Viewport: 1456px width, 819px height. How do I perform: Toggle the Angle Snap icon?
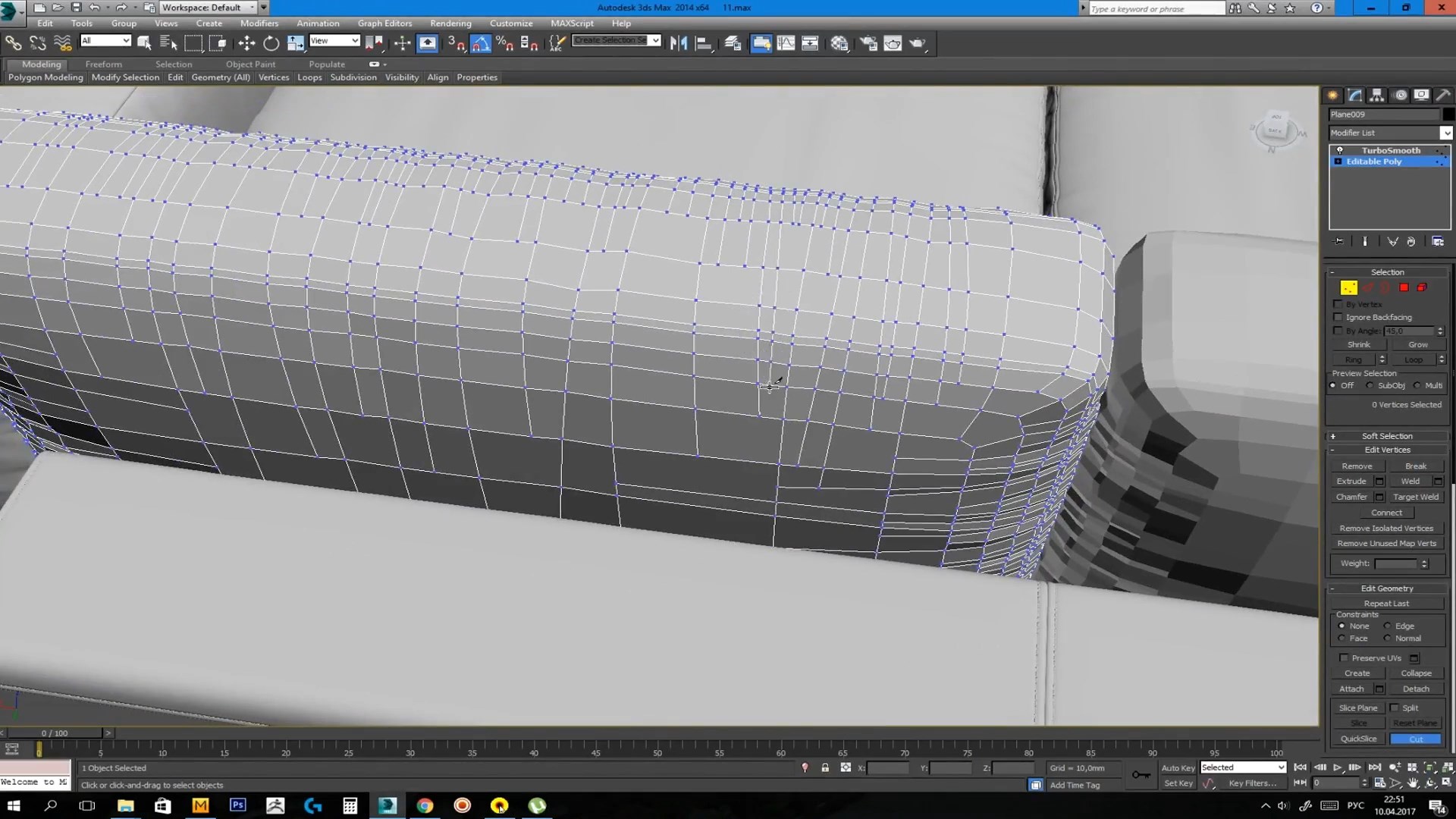pos(481,43)
